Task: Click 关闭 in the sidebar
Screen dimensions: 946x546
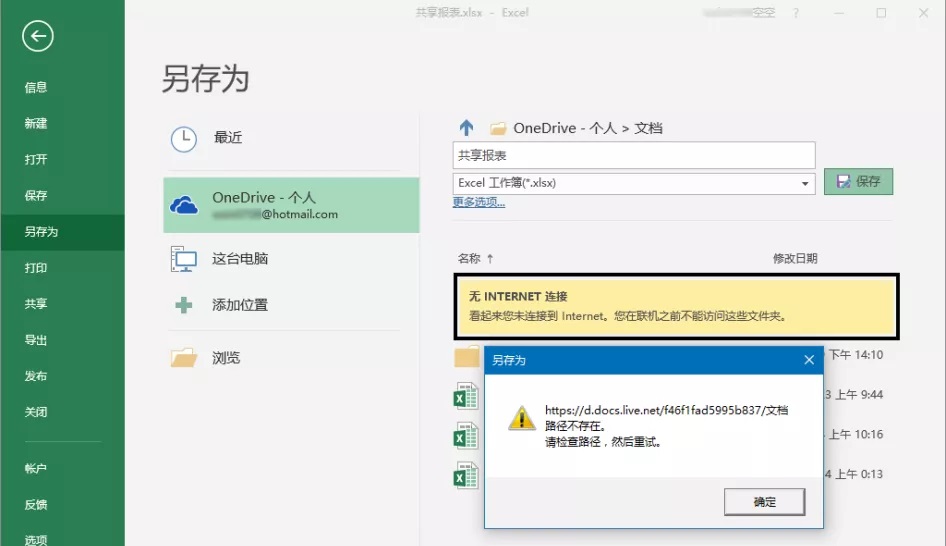Action: (x=36, y=412)
